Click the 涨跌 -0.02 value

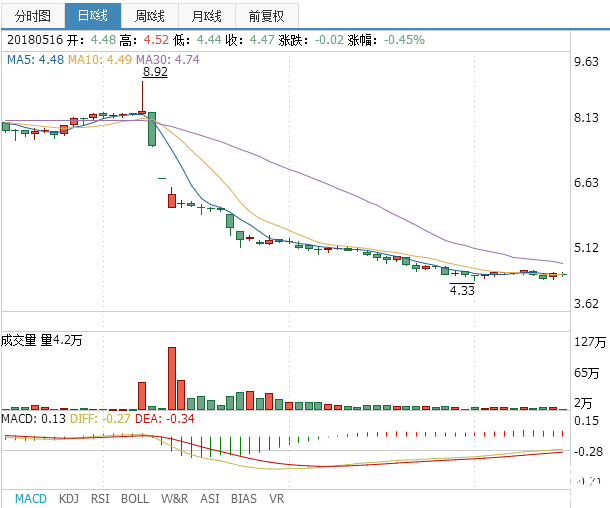click(x=329, y=40)
